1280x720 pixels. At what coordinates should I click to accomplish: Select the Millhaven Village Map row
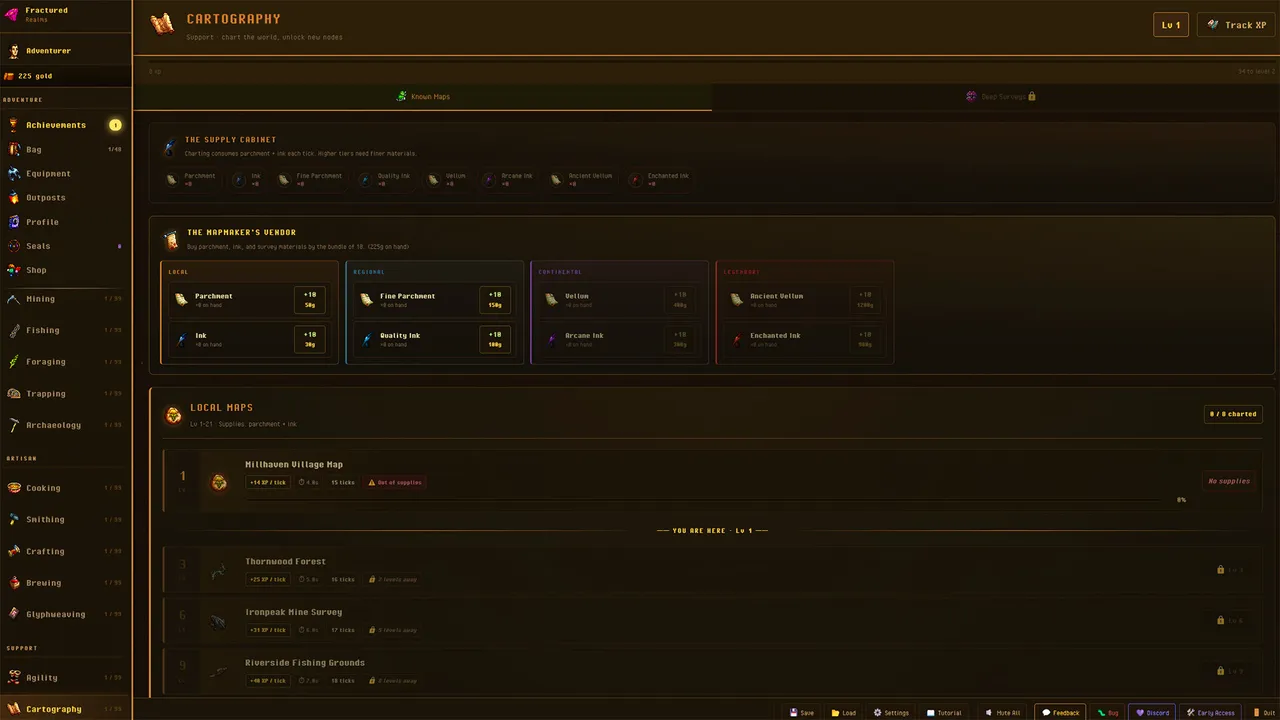(712, 481)
